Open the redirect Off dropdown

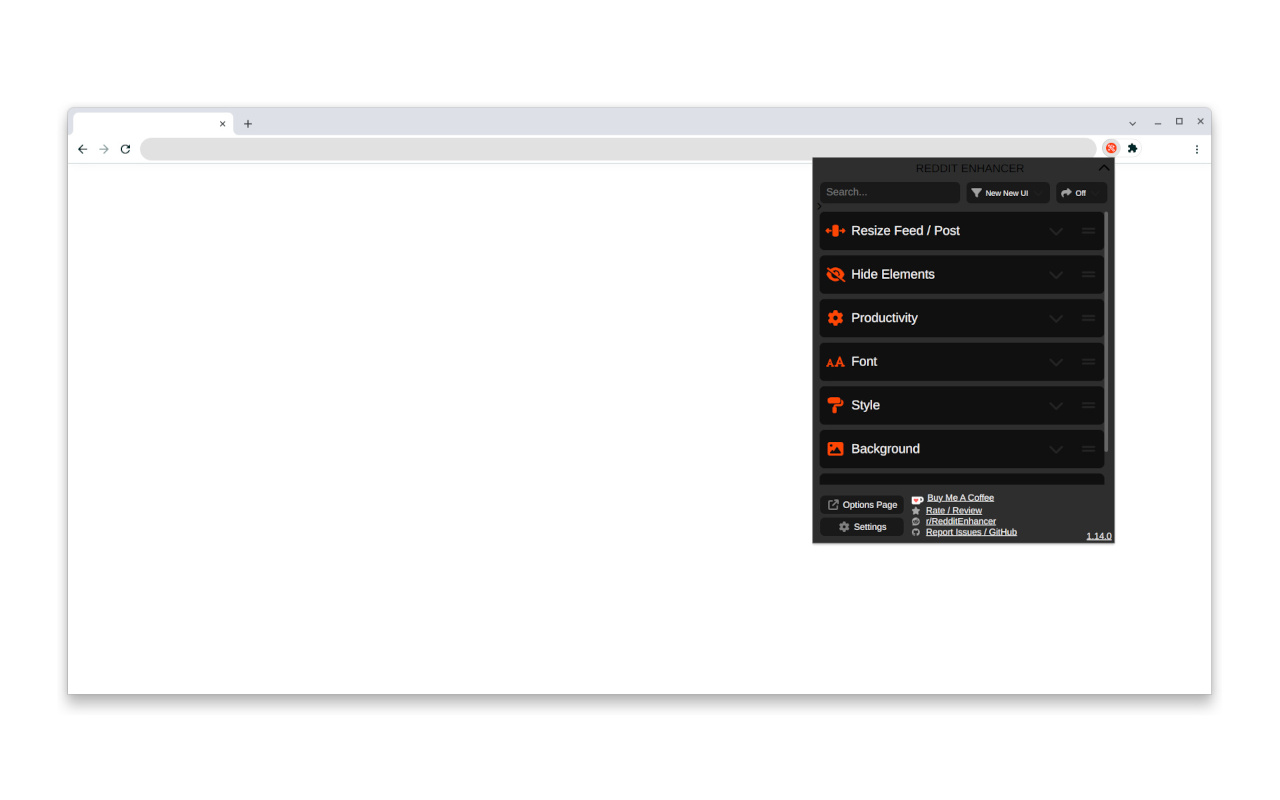(x=1081, y=193)
